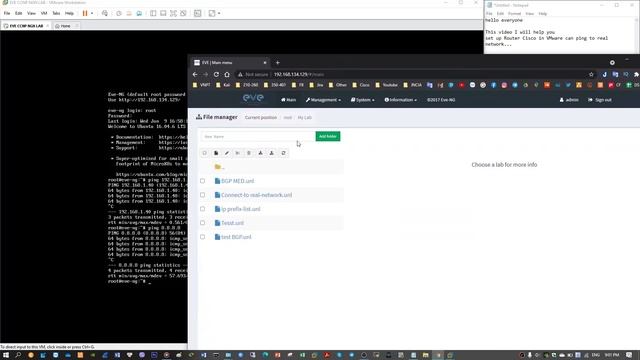Open a new browser tab with plus
640x360 pixels.
click(278, 62)
